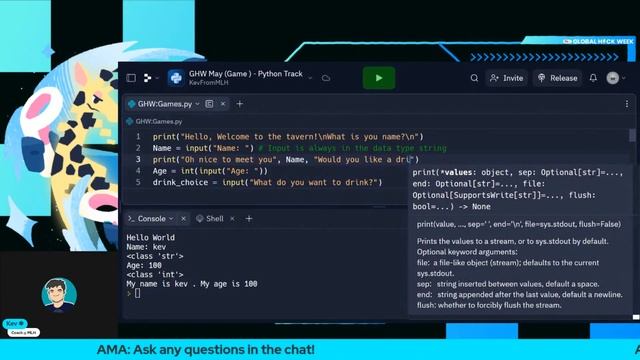640x360 pixels.
Task: Open the editor pane three-dot menu
Action: tap(627, 104)
